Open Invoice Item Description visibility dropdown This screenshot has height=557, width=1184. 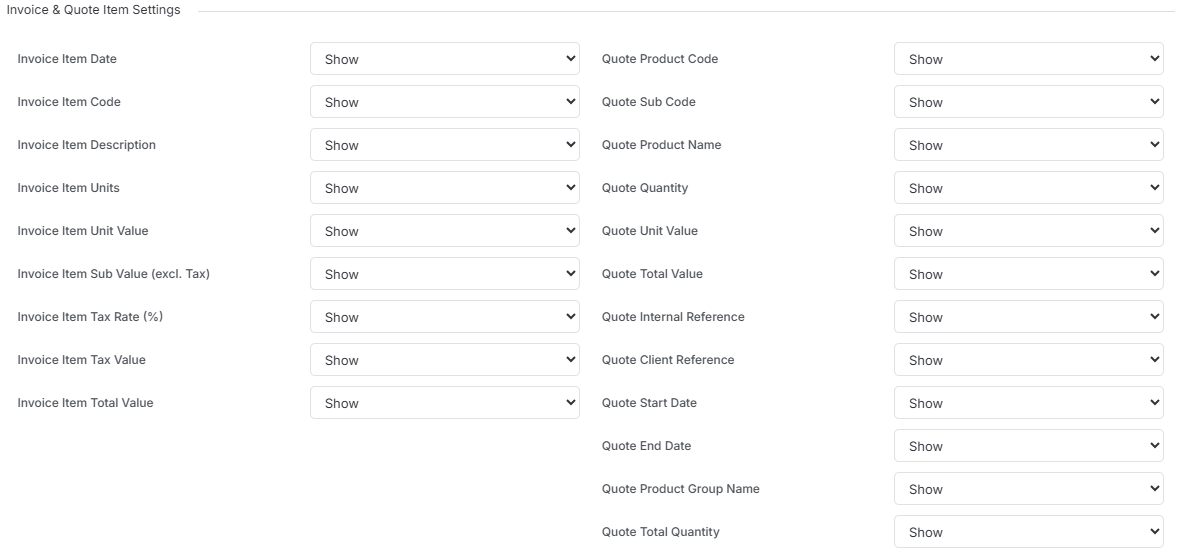(x=445, y=145)
